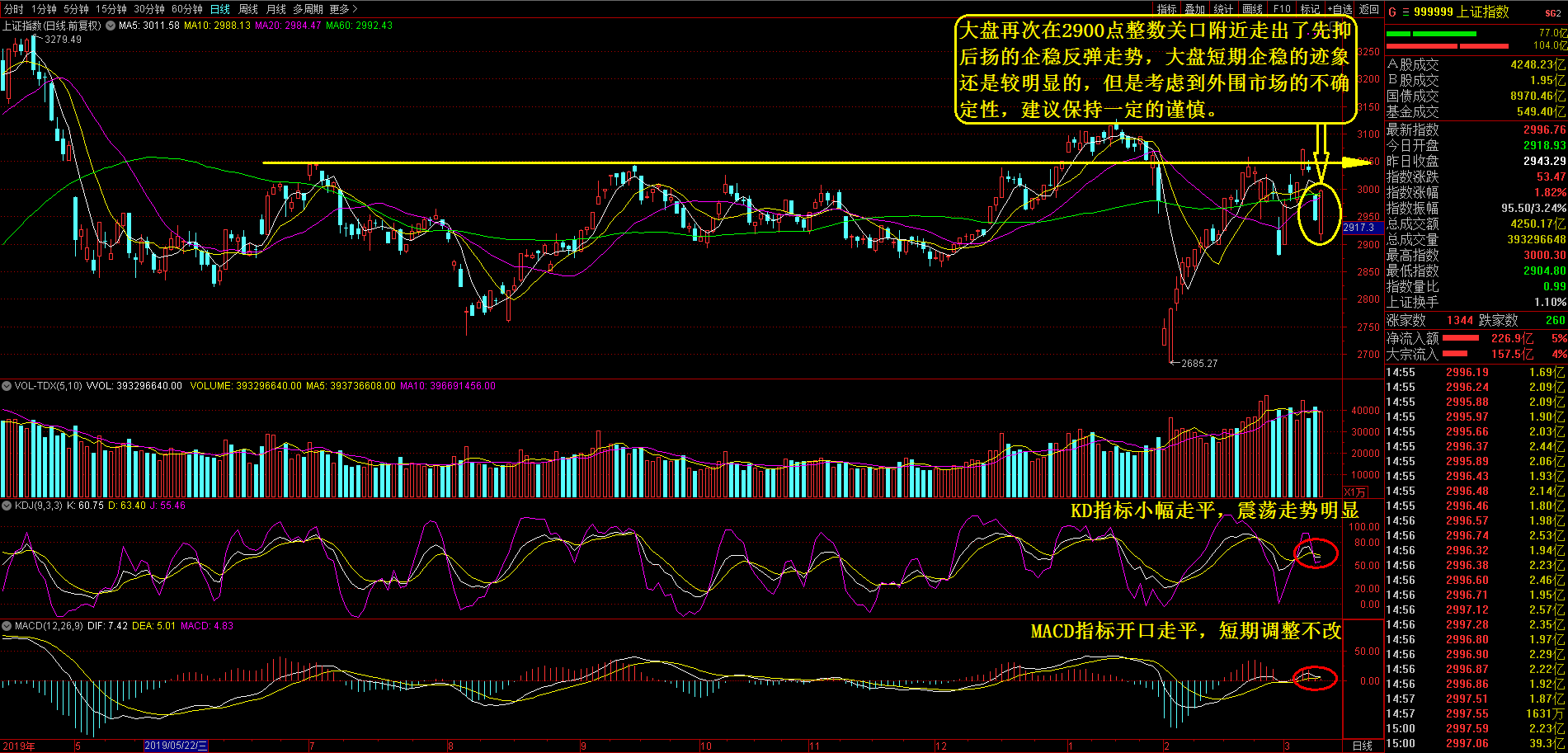
Task: Open F10 company information
Action: tap(1282, 9)
